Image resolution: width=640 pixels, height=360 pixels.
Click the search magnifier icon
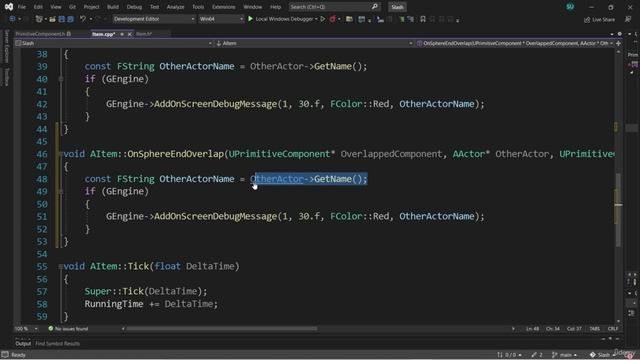(x=374, y=7)
